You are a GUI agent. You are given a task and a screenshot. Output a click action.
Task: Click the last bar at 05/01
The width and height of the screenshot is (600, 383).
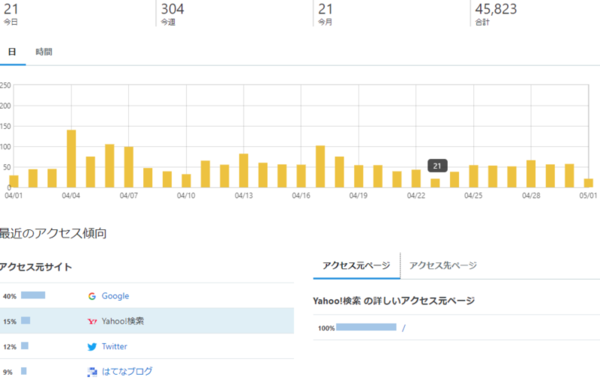(589, 183)
